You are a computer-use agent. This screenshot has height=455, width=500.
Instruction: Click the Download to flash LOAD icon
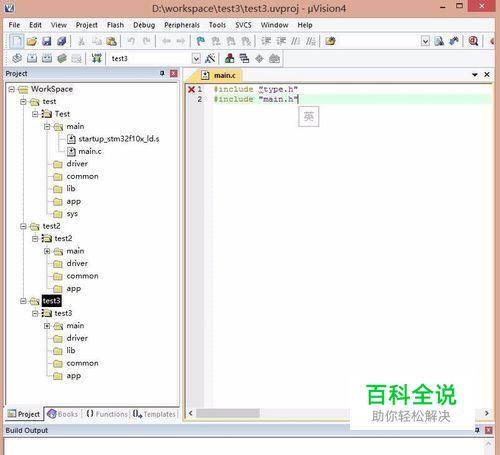click(96, 59)
